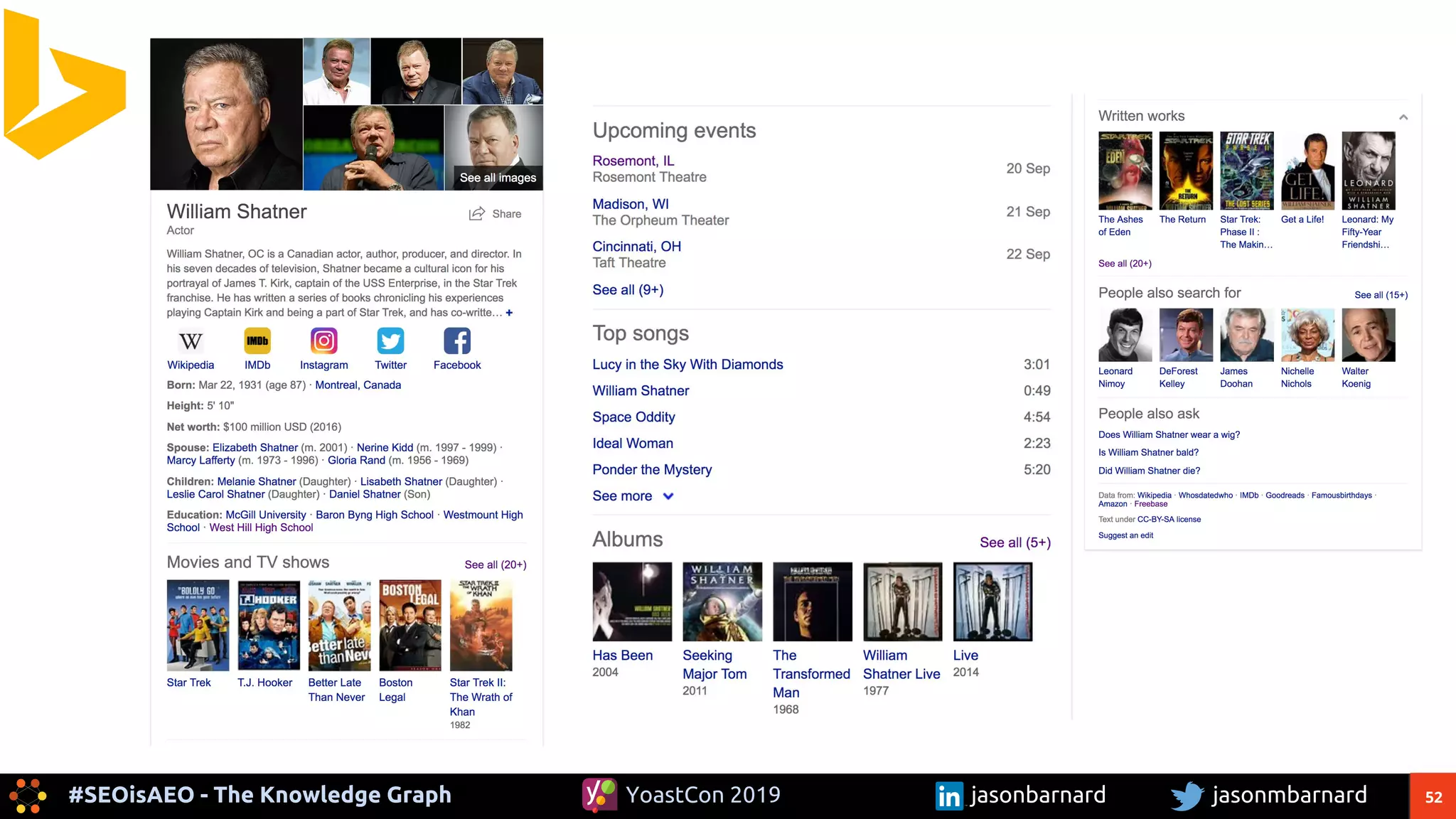The image size is (1456, 819).
Task: Open the Montreal, Canada birthplace link
Action: coord(358,385)
